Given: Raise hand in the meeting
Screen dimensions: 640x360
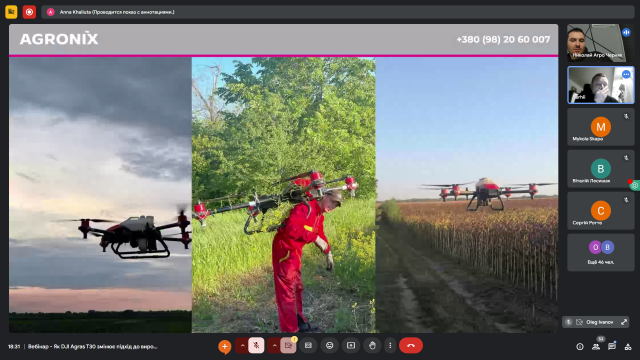Looking at the screenshot, I should click(x=372, y=346).
